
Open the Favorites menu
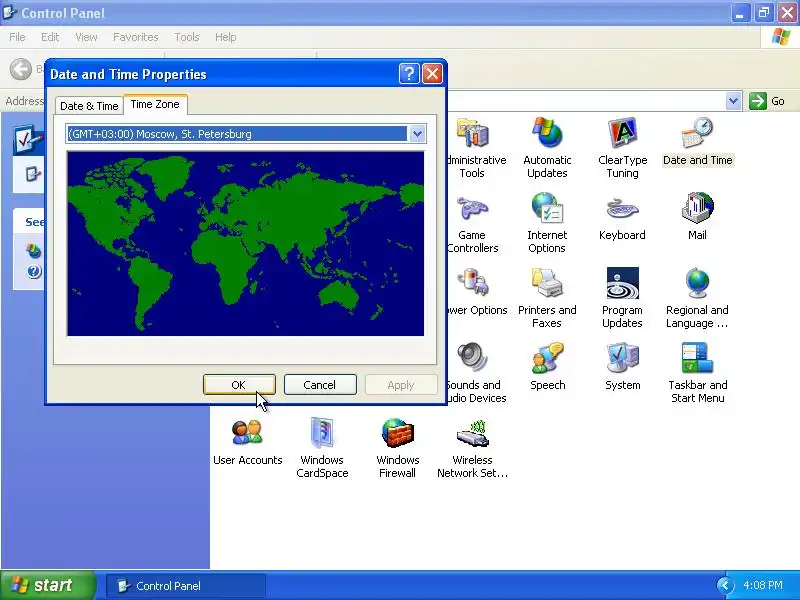[136, 37]
